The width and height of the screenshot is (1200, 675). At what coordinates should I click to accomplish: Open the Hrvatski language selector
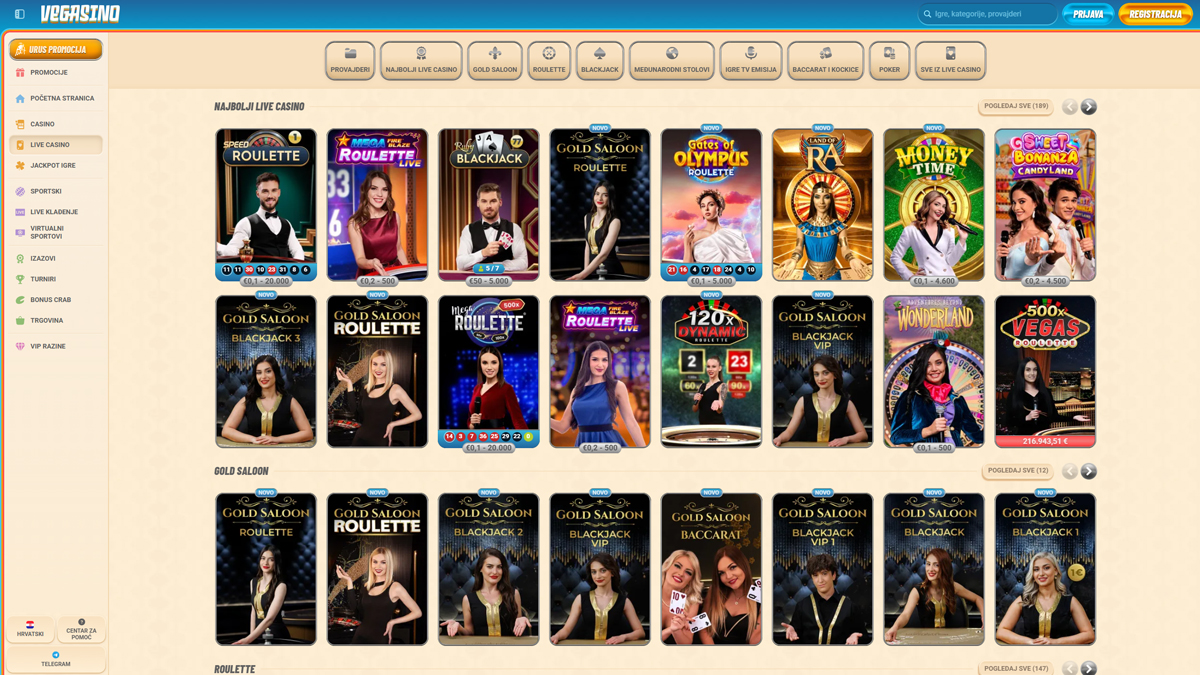click(30, 629)
